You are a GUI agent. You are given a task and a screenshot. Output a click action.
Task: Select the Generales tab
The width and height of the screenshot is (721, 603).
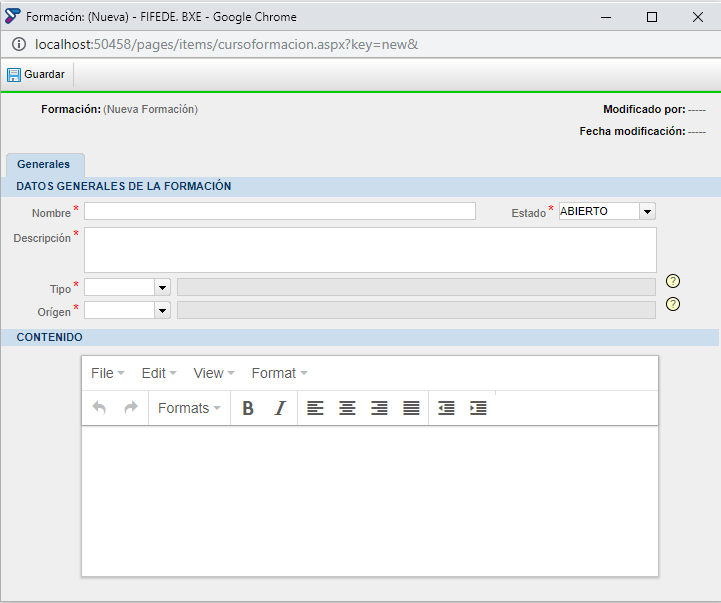(x=45, y=164)
